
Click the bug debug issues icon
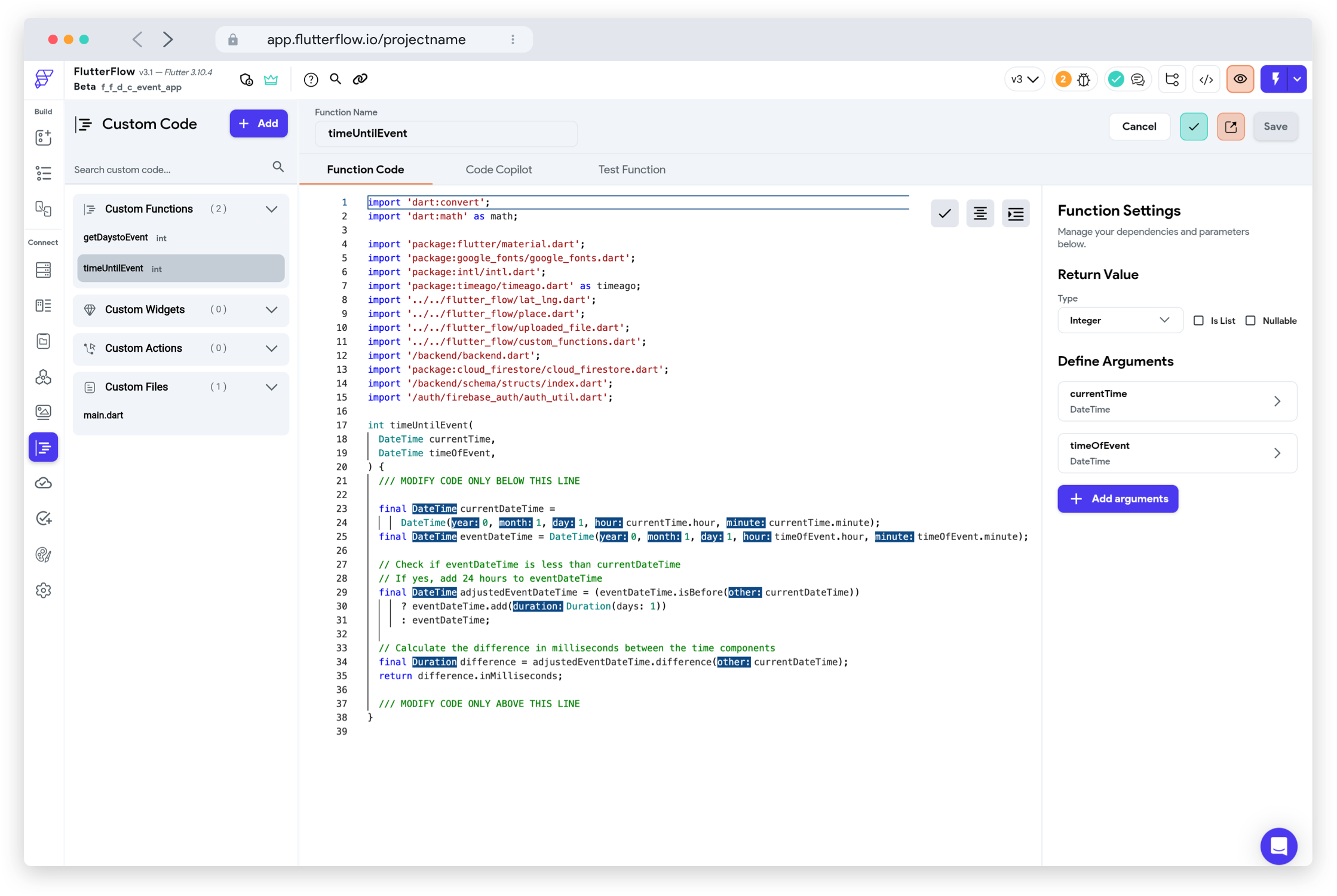click(1084, 79)
